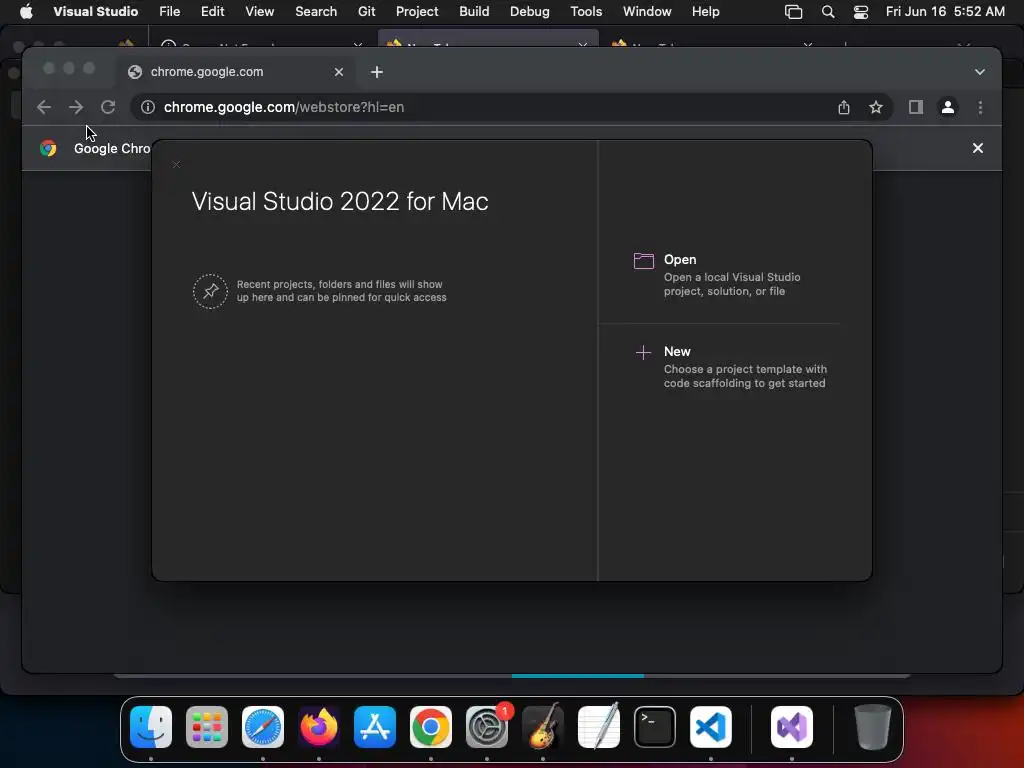
Task: Create a New project from template
Action: (x=730, y=367)
